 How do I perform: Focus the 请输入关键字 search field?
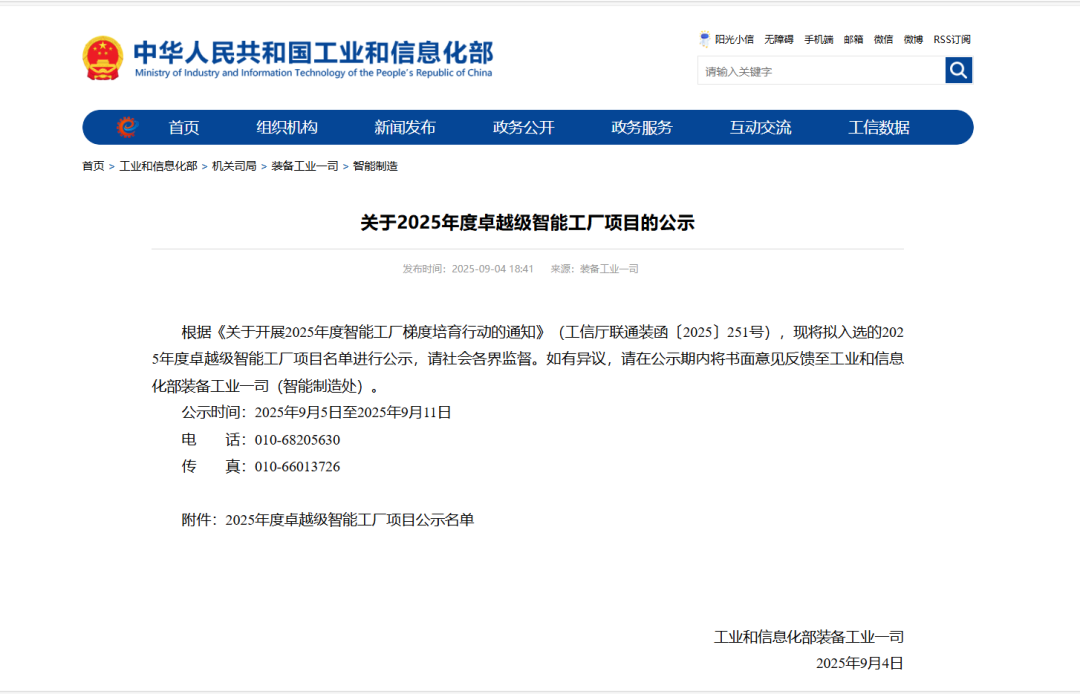pyautogui.click(x=821, y=71)
